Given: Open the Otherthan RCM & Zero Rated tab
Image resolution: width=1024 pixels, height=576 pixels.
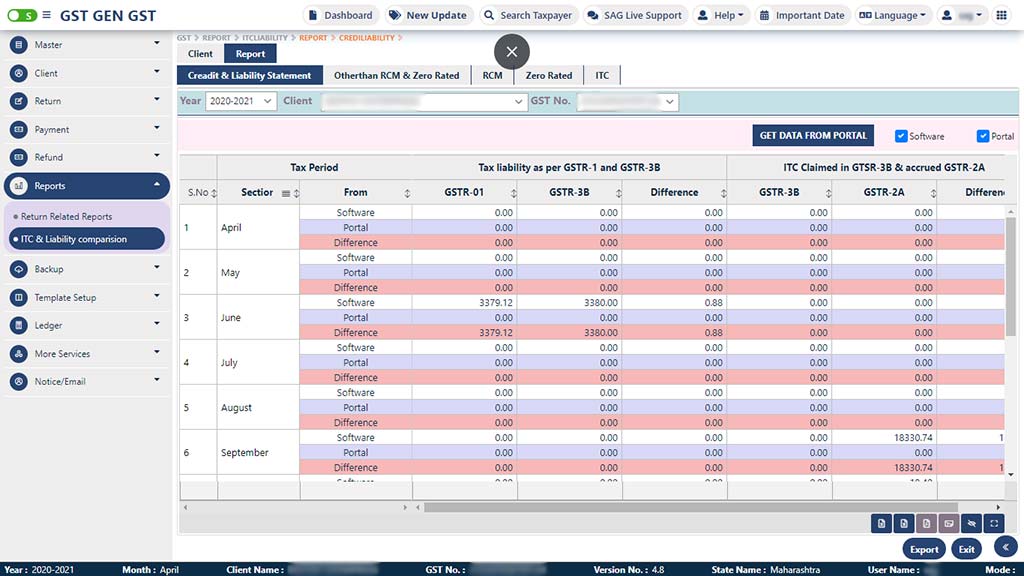Looking at the screenshot, I should coord(396,75).
